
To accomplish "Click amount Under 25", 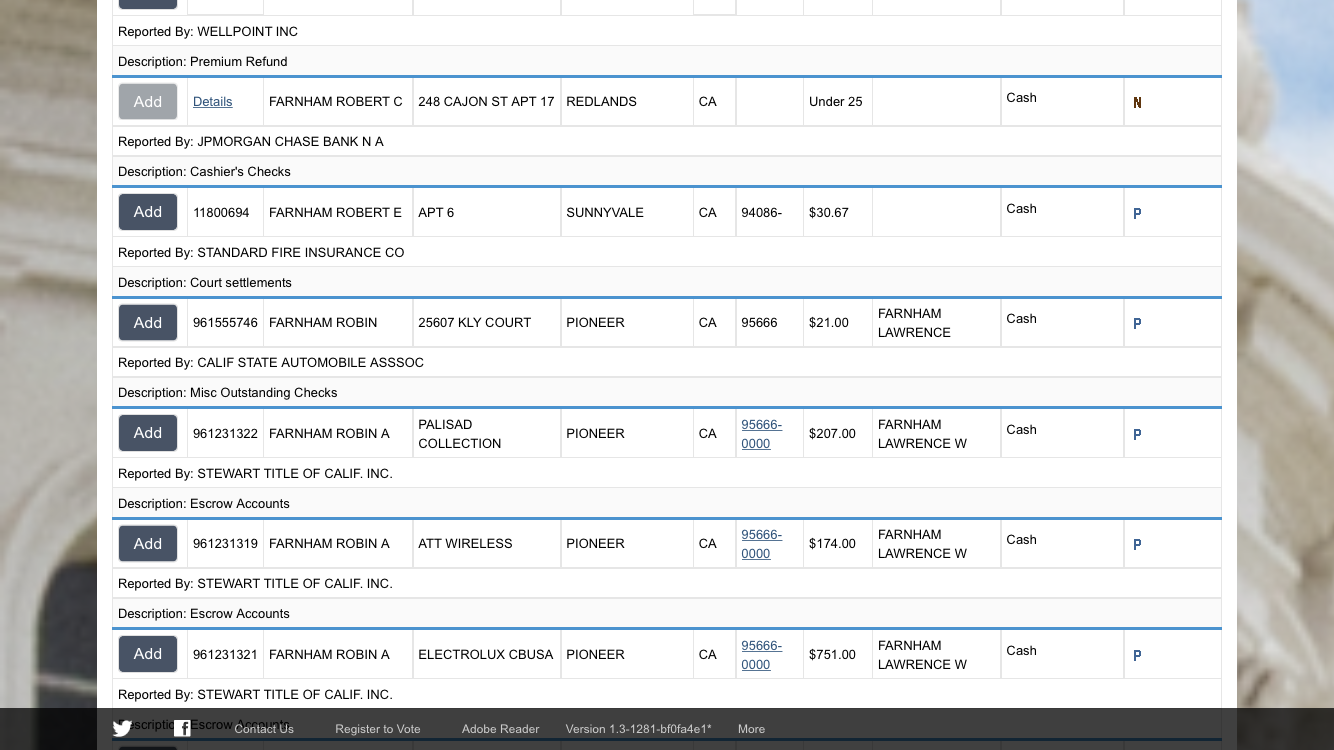I will [835, 102].
